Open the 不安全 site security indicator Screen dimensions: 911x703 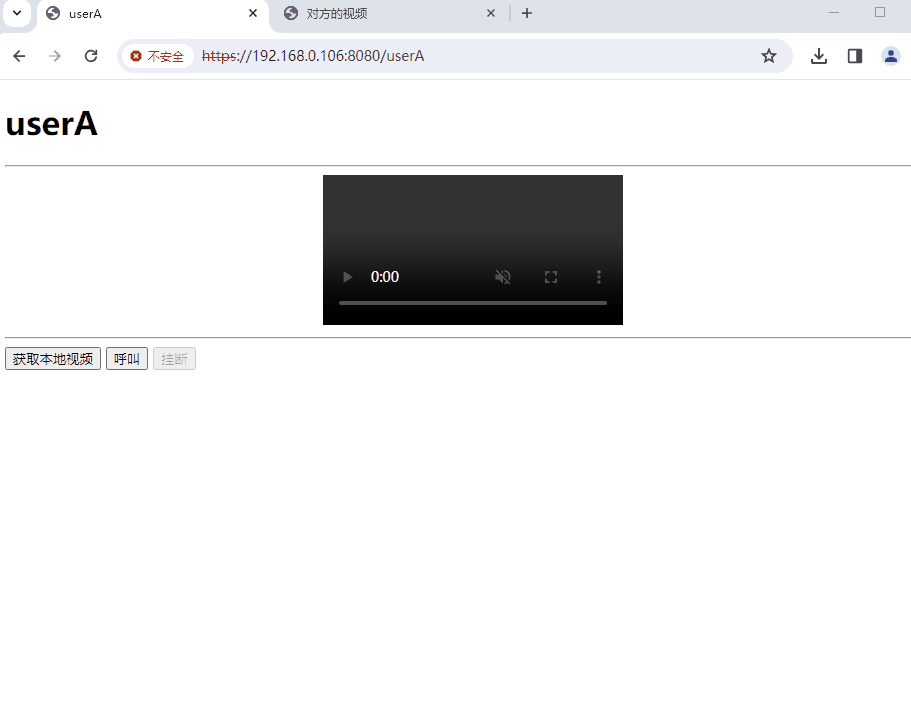[x=157, y=56]
